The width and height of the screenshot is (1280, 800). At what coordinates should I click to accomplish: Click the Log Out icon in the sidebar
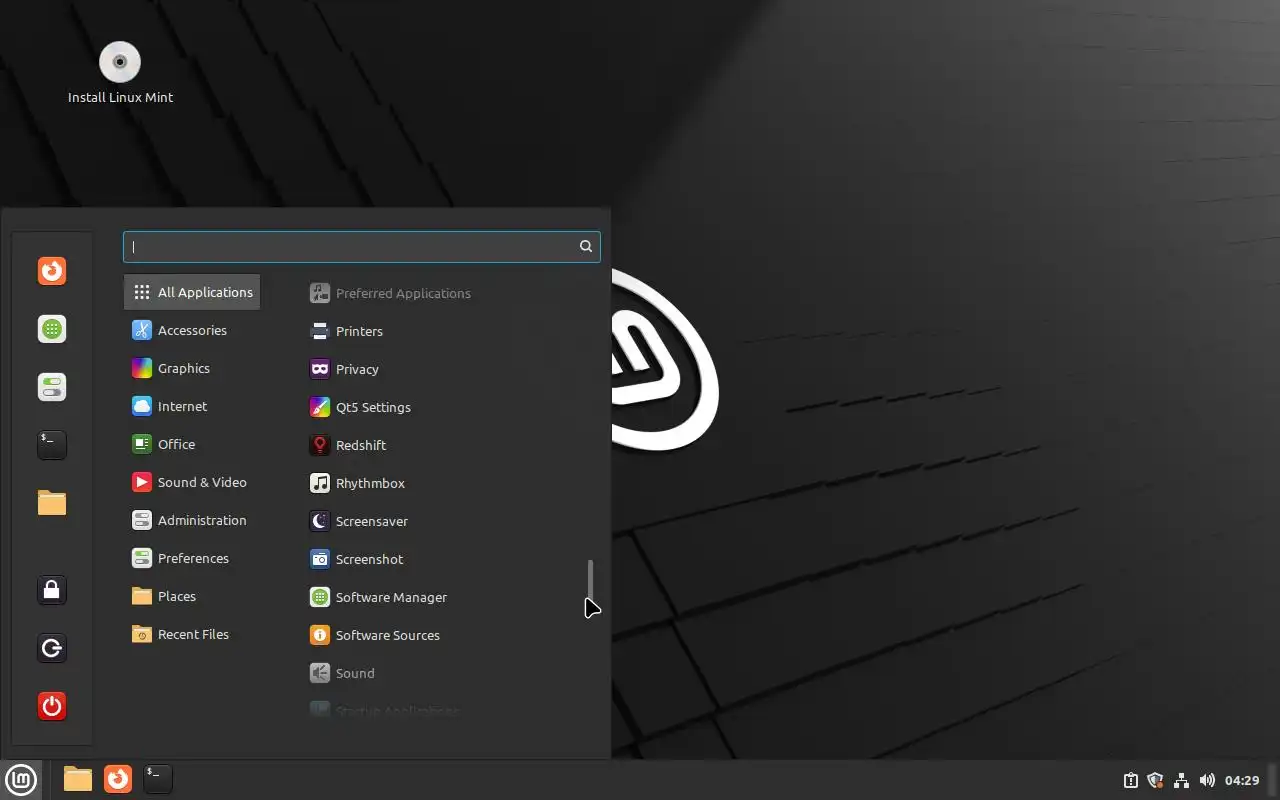tap(52, 648)
